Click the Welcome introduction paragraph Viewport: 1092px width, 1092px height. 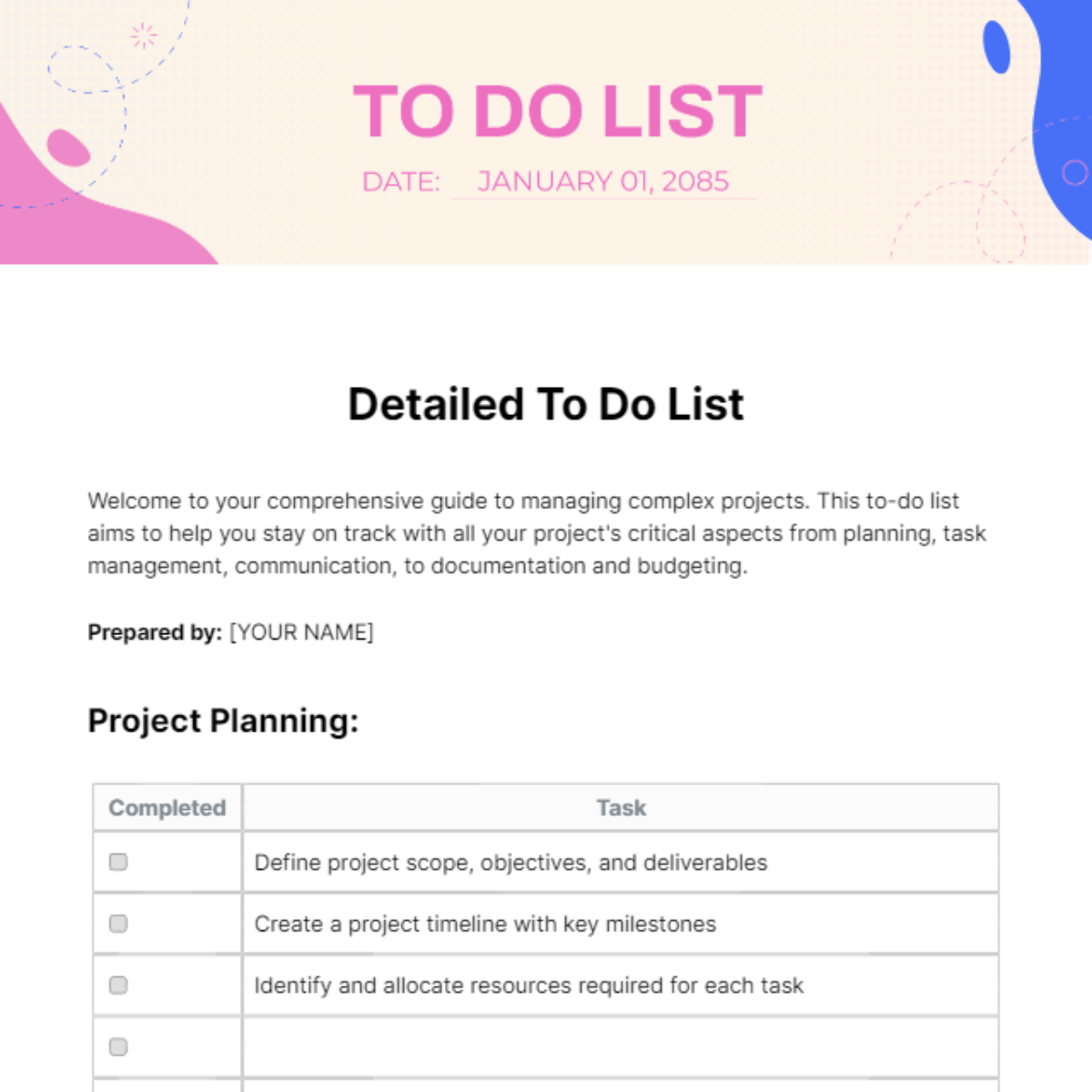(537, 533)
